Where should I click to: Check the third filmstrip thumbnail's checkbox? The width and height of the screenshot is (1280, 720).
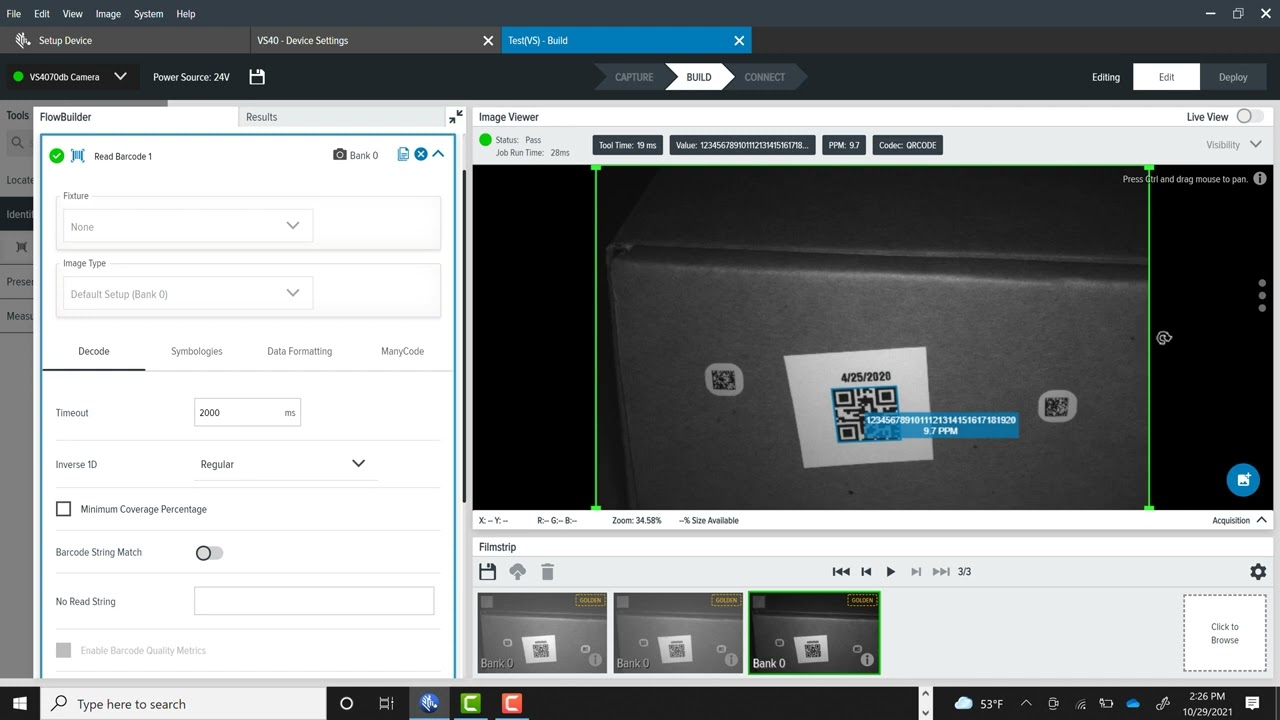[x=759, y=602]
